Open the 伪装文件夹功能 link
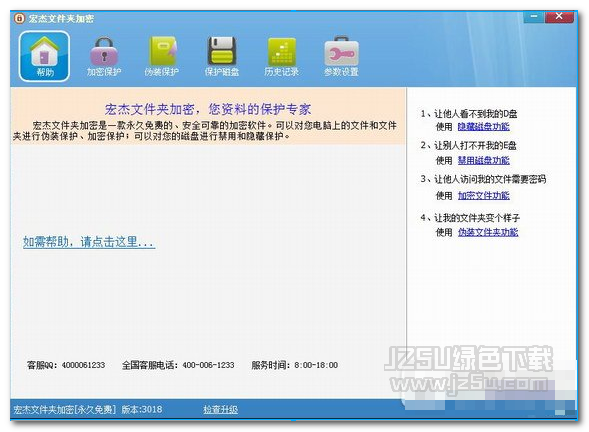 [x=488, y=232]
